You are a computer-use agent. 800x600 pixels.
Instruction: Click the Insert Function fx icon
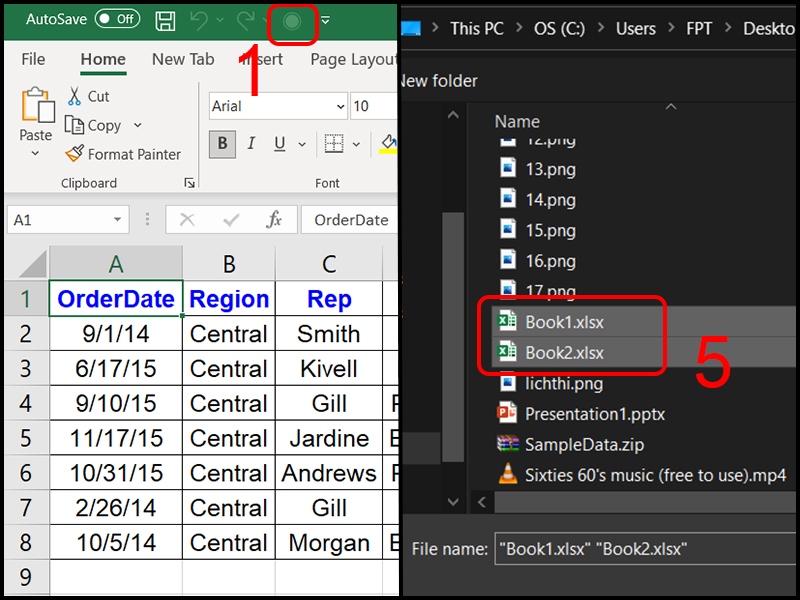tap(274, 219)
